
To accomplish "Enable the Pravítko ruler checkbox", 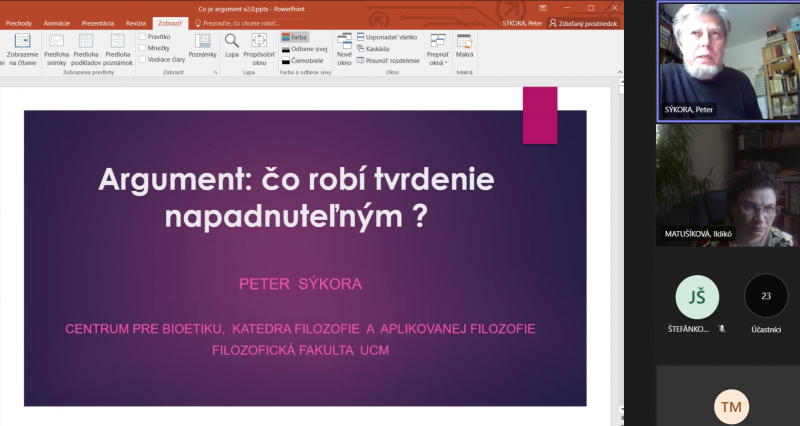I will tap(142, 36).
